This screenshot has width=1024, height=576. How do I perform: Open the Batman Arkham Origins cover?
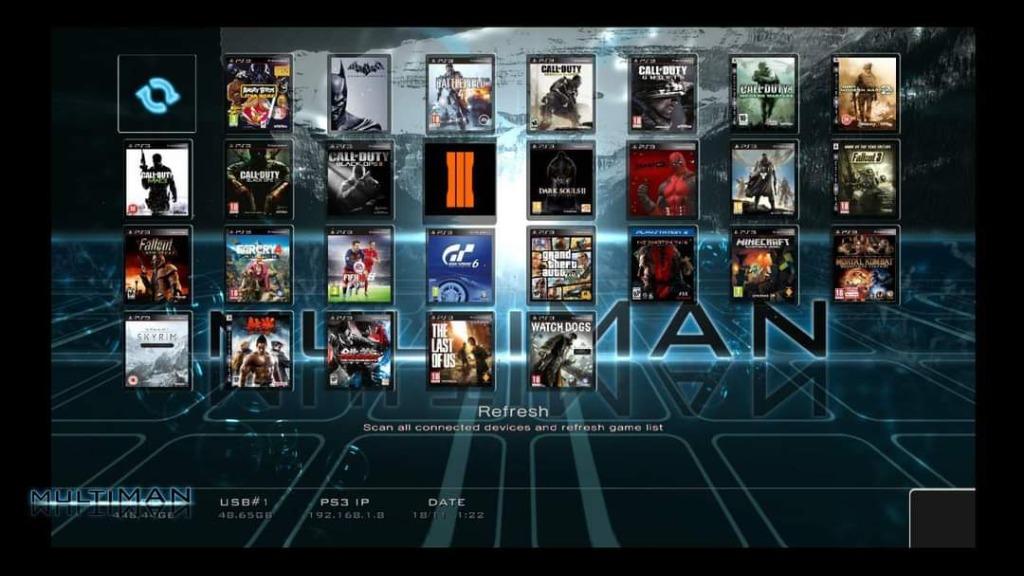click(359, 94)
